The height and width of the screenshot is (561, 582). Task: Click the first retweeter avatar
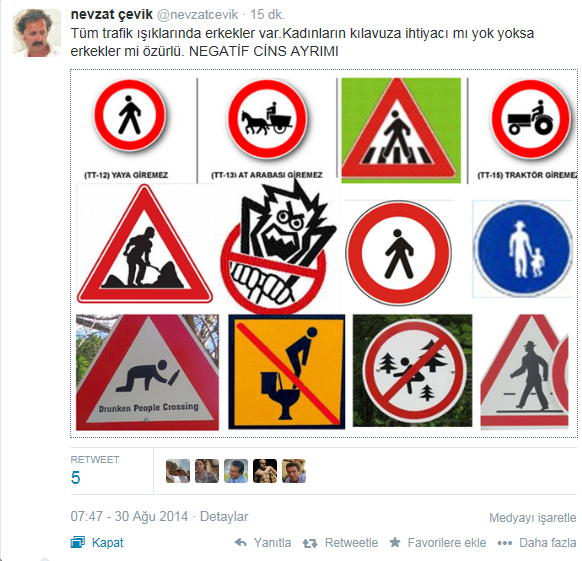[178, 471]
